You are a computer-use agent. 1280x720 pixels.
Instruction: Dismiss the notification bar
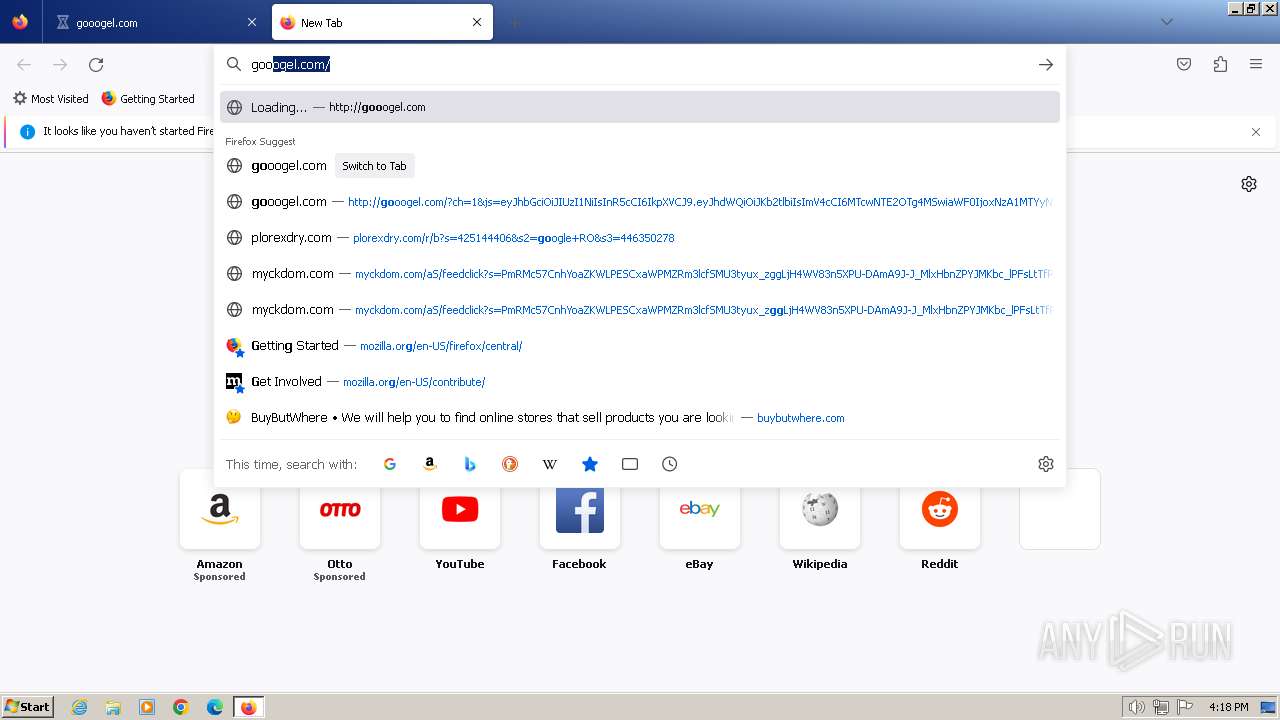click(1256, 131)
